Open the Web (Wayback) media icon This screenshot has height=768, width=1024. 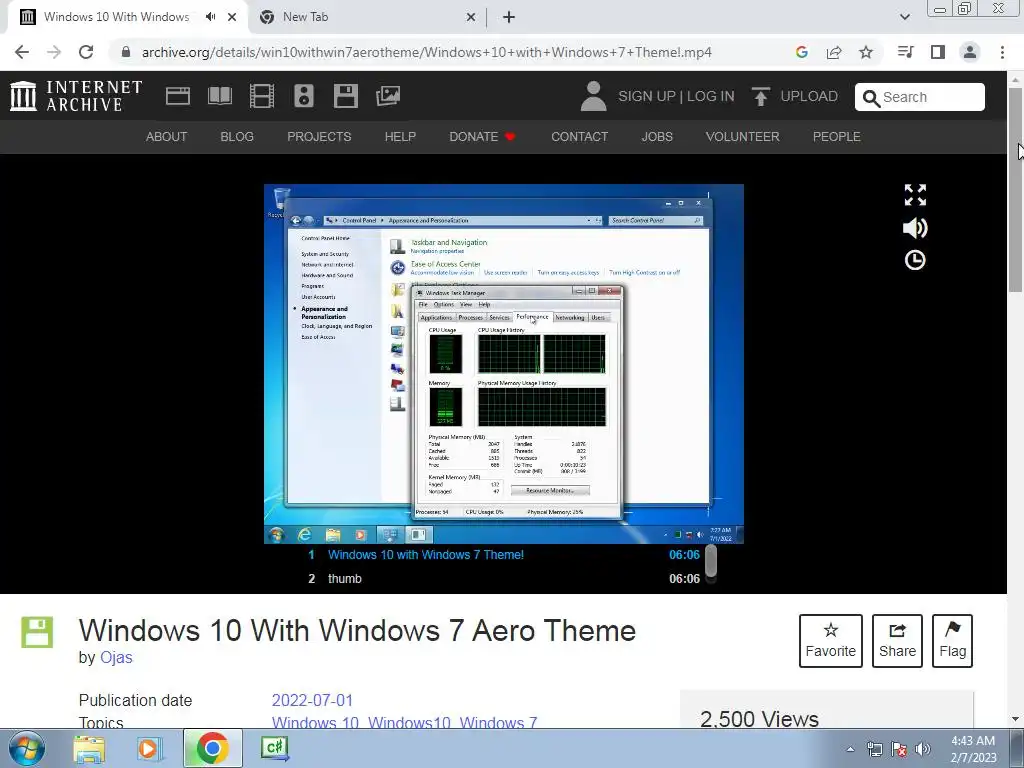tap(178, 96)
